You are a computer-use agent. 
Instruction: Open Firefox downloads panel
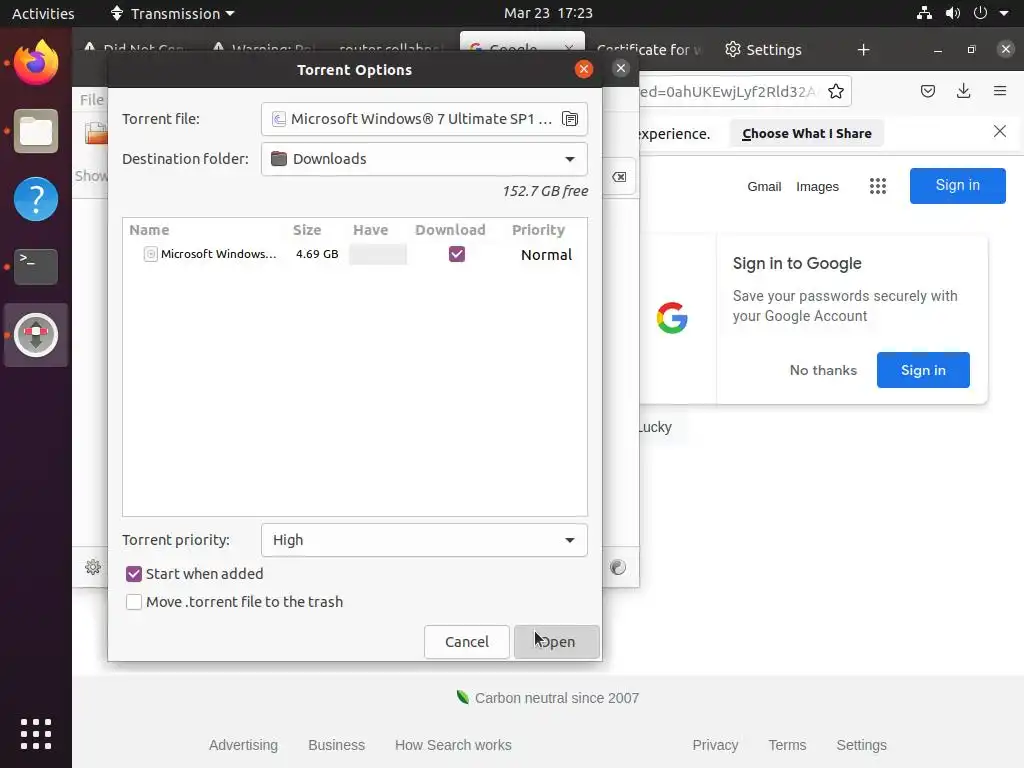(x=963, y=91)
